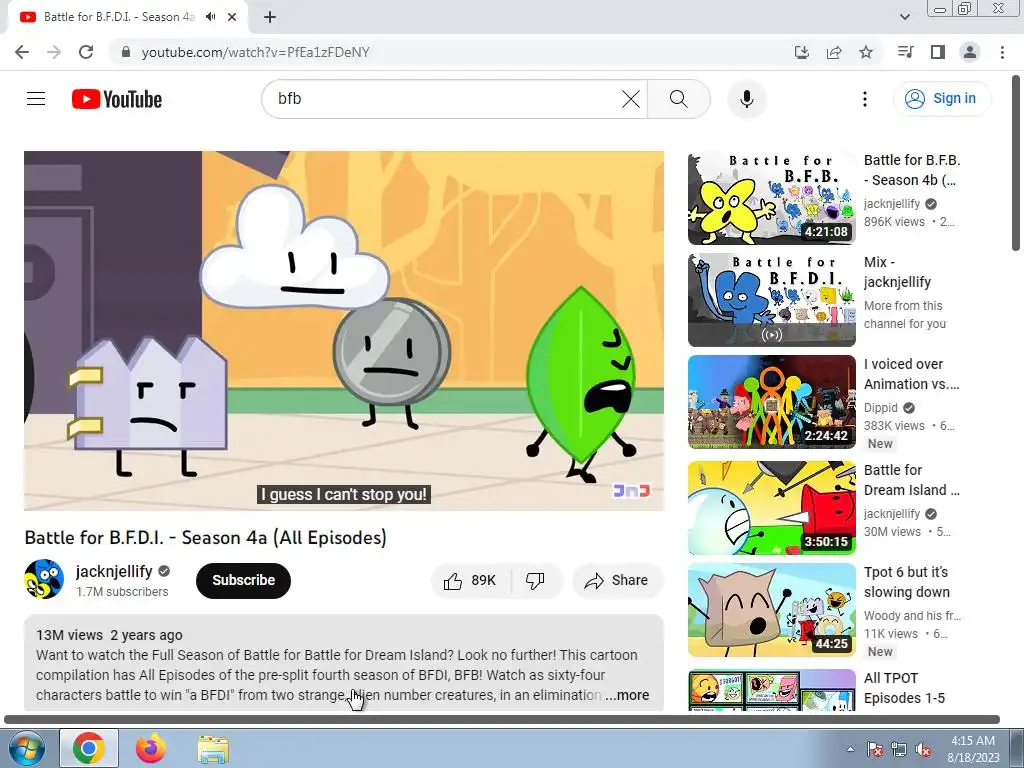The height and width of the screenshot is (768, 1024).
Task: Open All TPOT Episodes 1-5 thumbnail
Action: 771,690
